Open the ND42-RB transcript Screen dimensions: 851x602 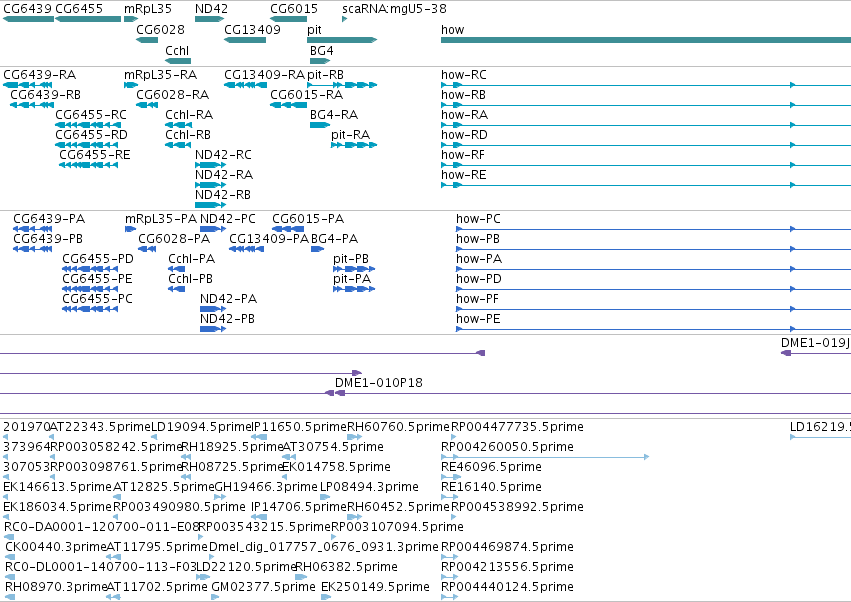coord(211,205)
